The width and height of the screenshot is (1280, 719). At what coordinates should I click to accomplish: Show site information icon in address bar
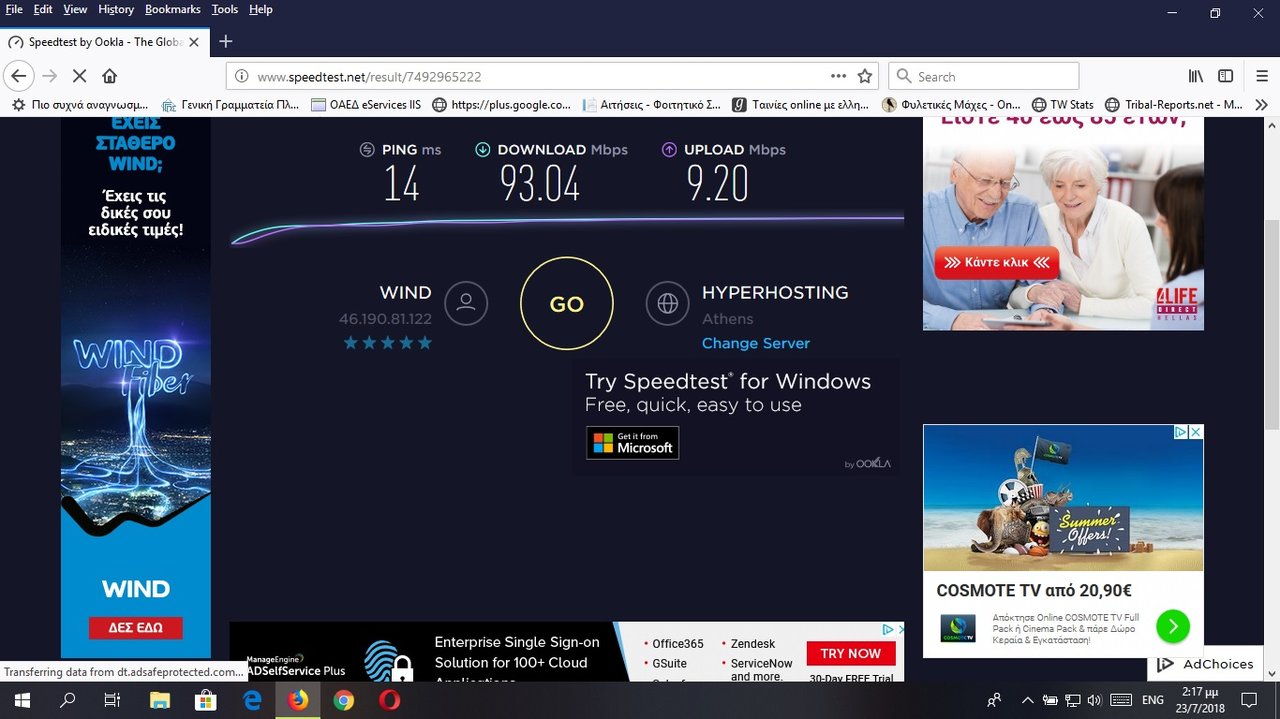(x=241, y=76)
